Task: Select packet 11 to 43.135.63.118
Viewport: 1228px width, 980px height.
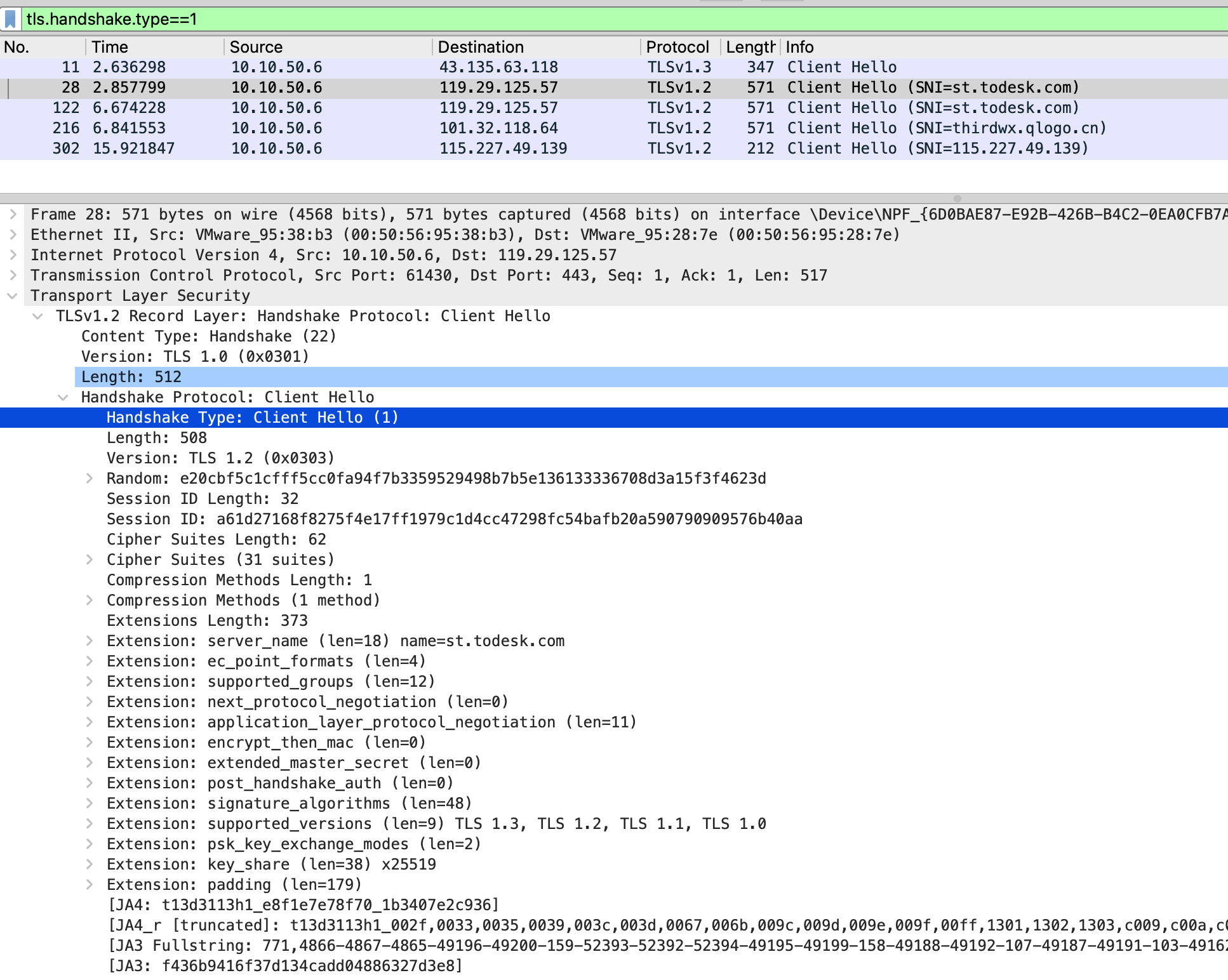Action: click(x=614, y=67)
